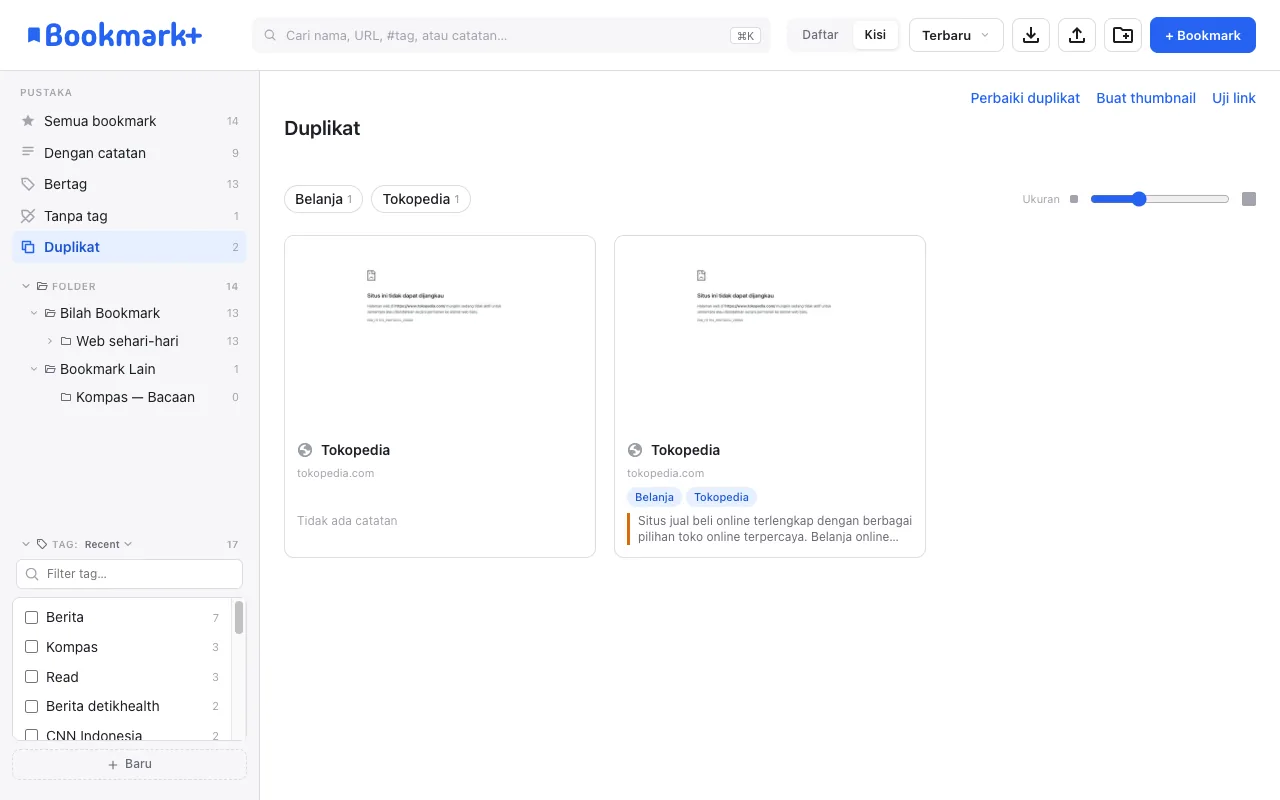Toggle the CNN Indonesia tag checkbox
The height and width of the screenshot is (800, 1280).
click(x=31, y=736)
